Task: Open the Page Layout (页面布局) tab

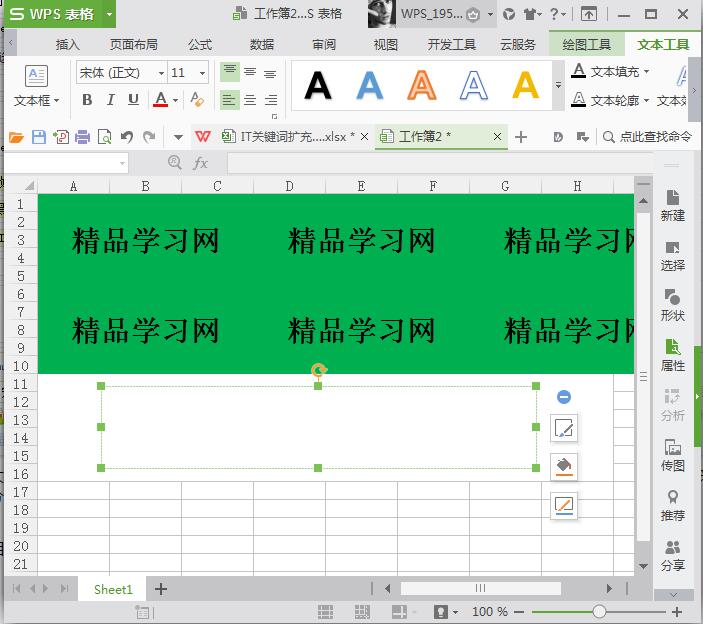Action: [134, 44]
